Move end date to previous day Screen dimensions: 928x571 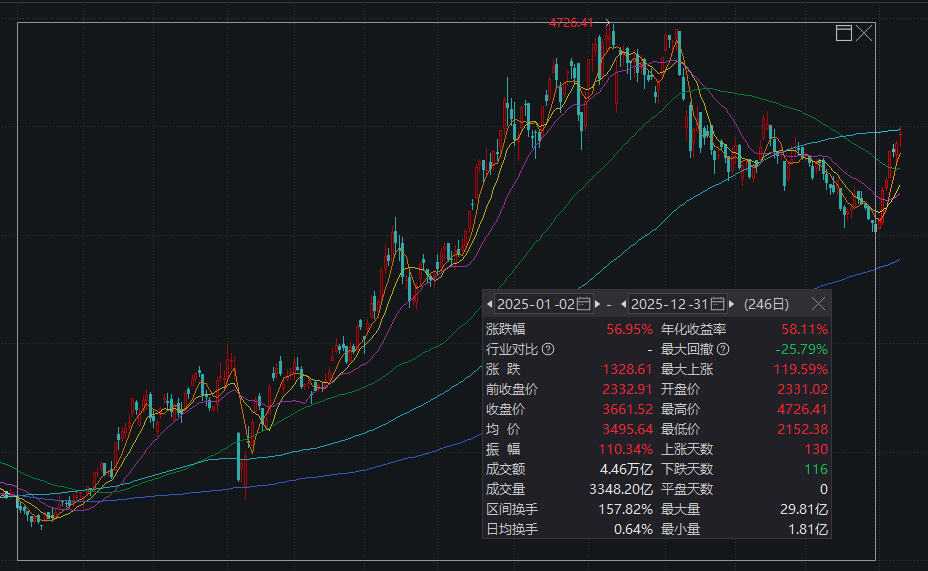[623, 304]
